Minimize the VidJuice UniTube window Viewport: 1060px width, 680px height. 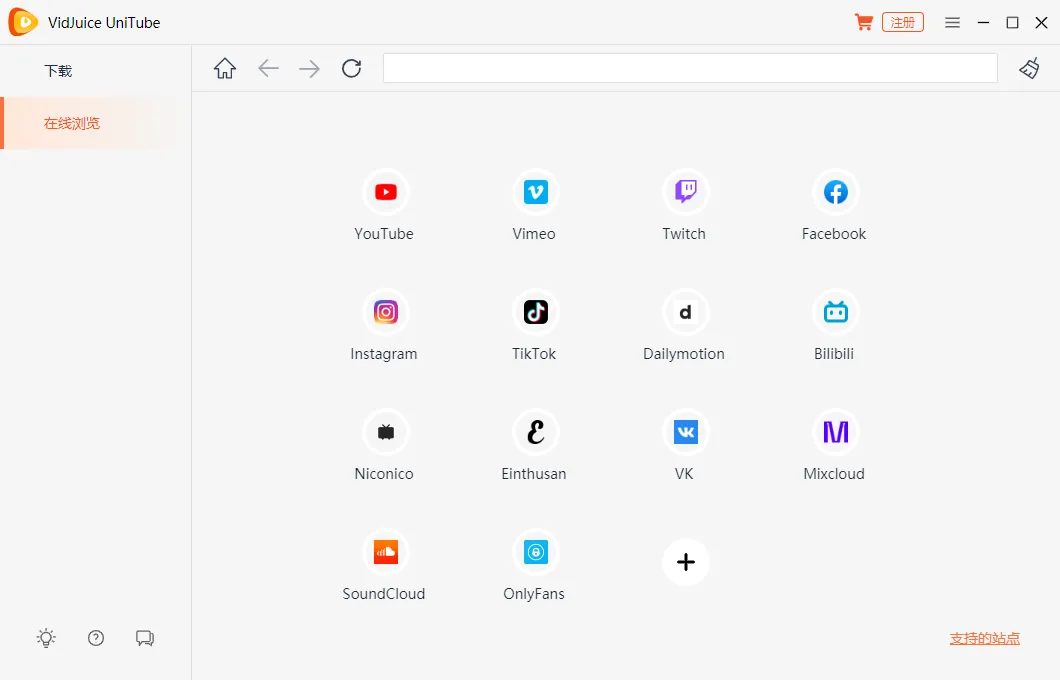[984, 22]
